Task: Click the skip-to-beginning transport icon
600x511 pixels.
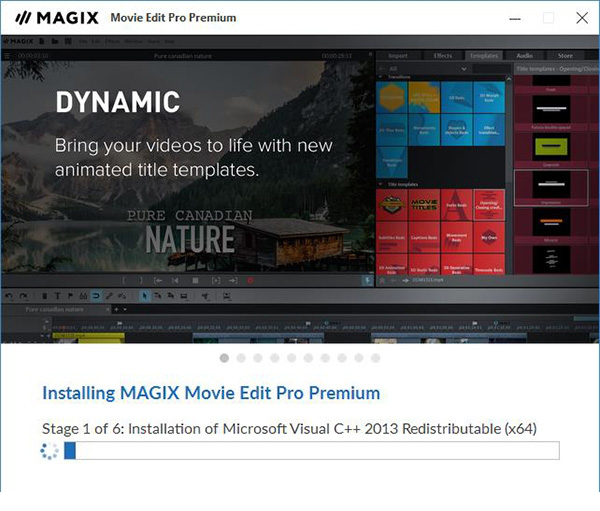Action: point(175,281)
